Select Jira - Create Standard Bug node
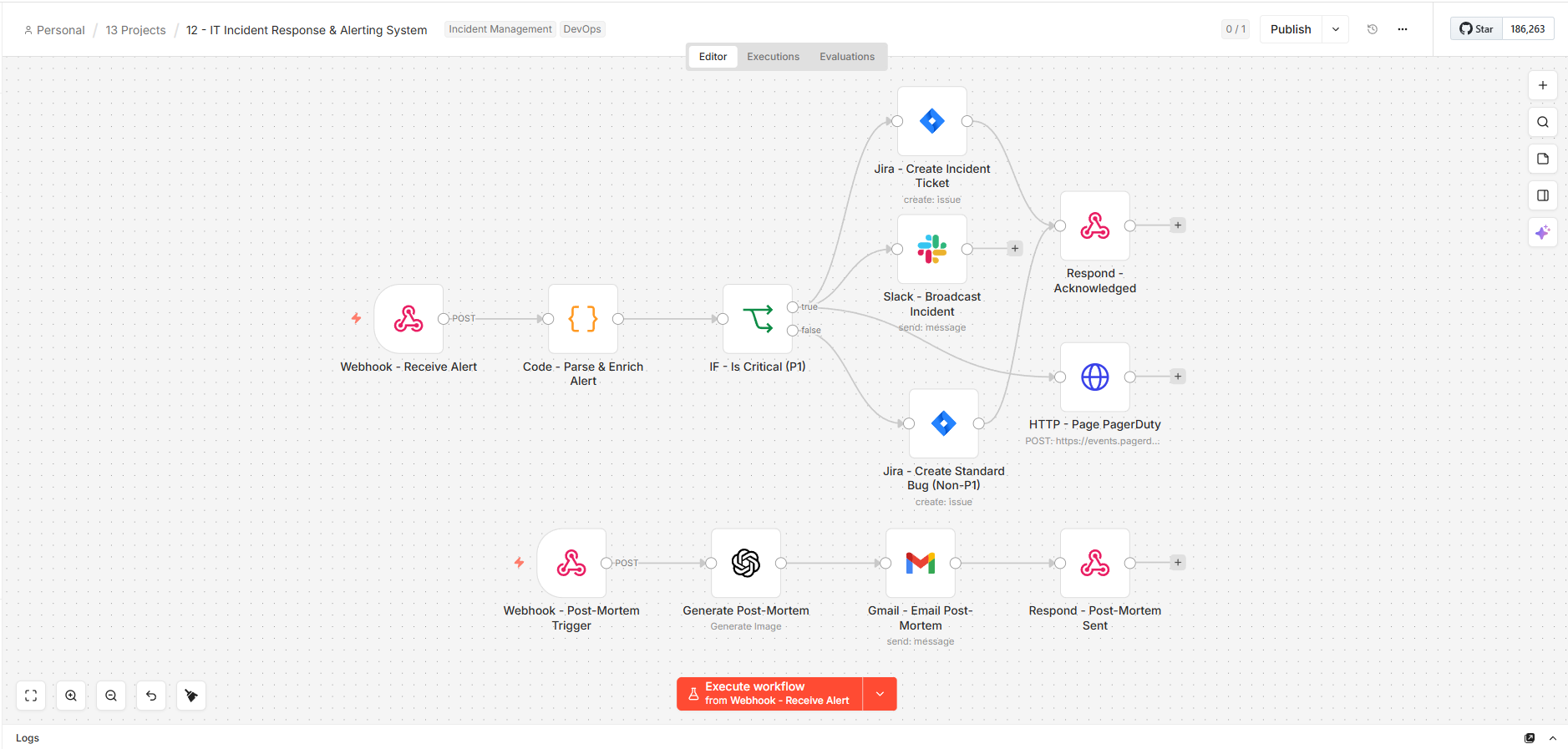The height and width of the screenshot is (749, 1568). 944,423
